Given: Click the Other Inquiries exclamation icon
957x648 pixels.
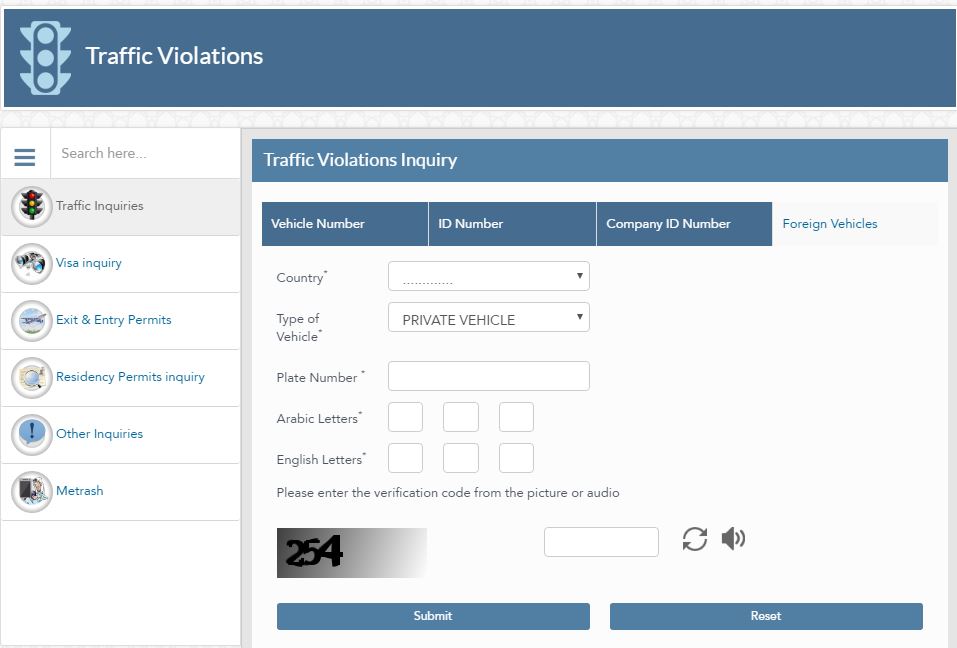Looking at the screenshot, I should pos(32,435).
